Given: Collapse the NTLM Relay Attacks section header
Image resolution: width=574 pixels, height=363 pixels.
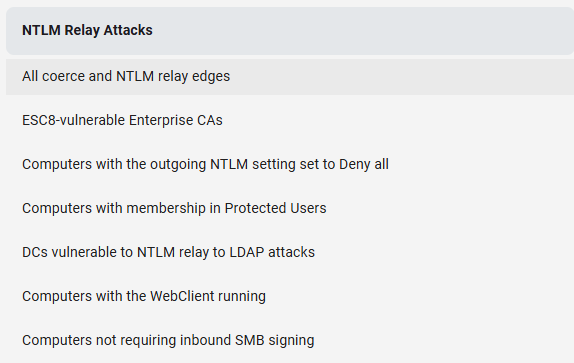Looking at the screenshot, I should 290,31.
